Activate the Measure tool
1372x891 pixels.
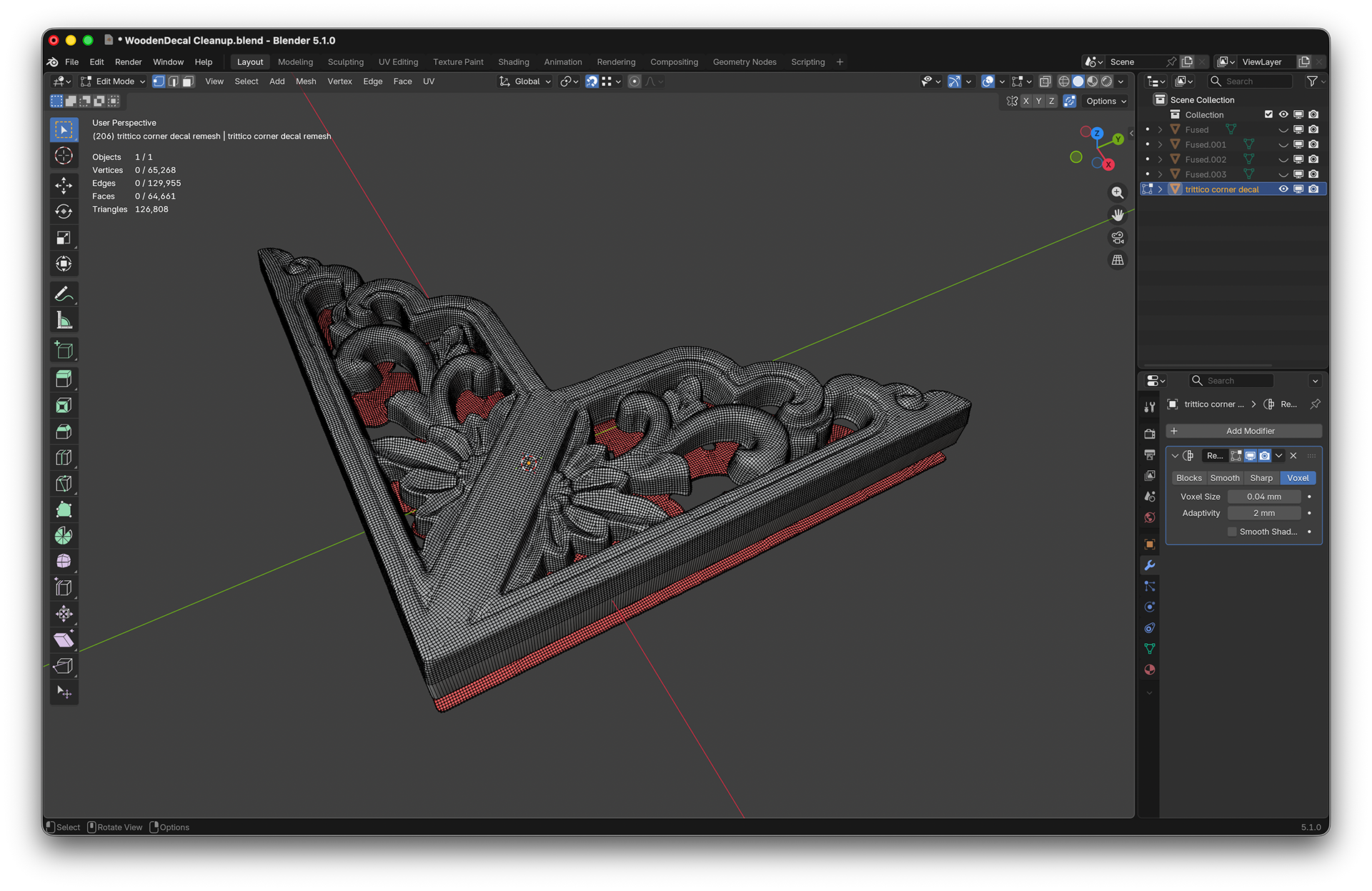[x=64, y=320]
